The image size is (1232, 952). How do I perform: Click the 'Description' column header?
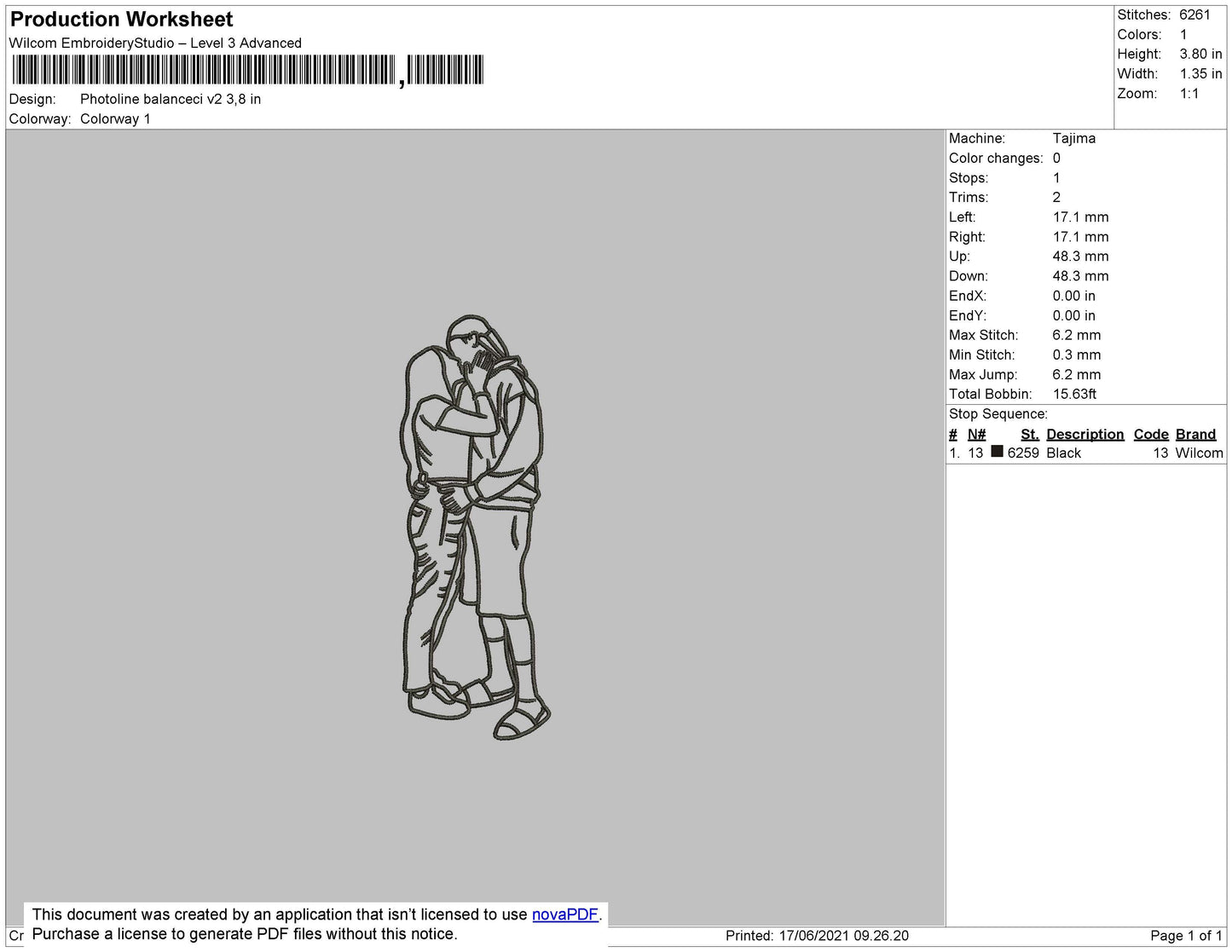tap(1085, 434)
